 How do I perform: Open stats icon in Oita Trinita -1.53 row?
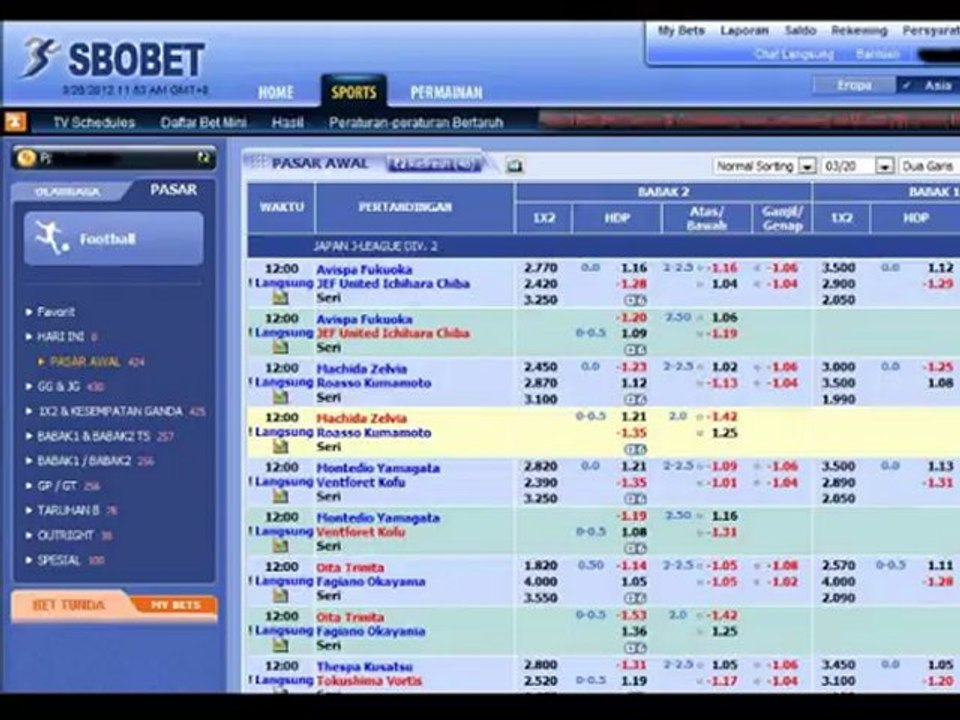pos(280,646)
